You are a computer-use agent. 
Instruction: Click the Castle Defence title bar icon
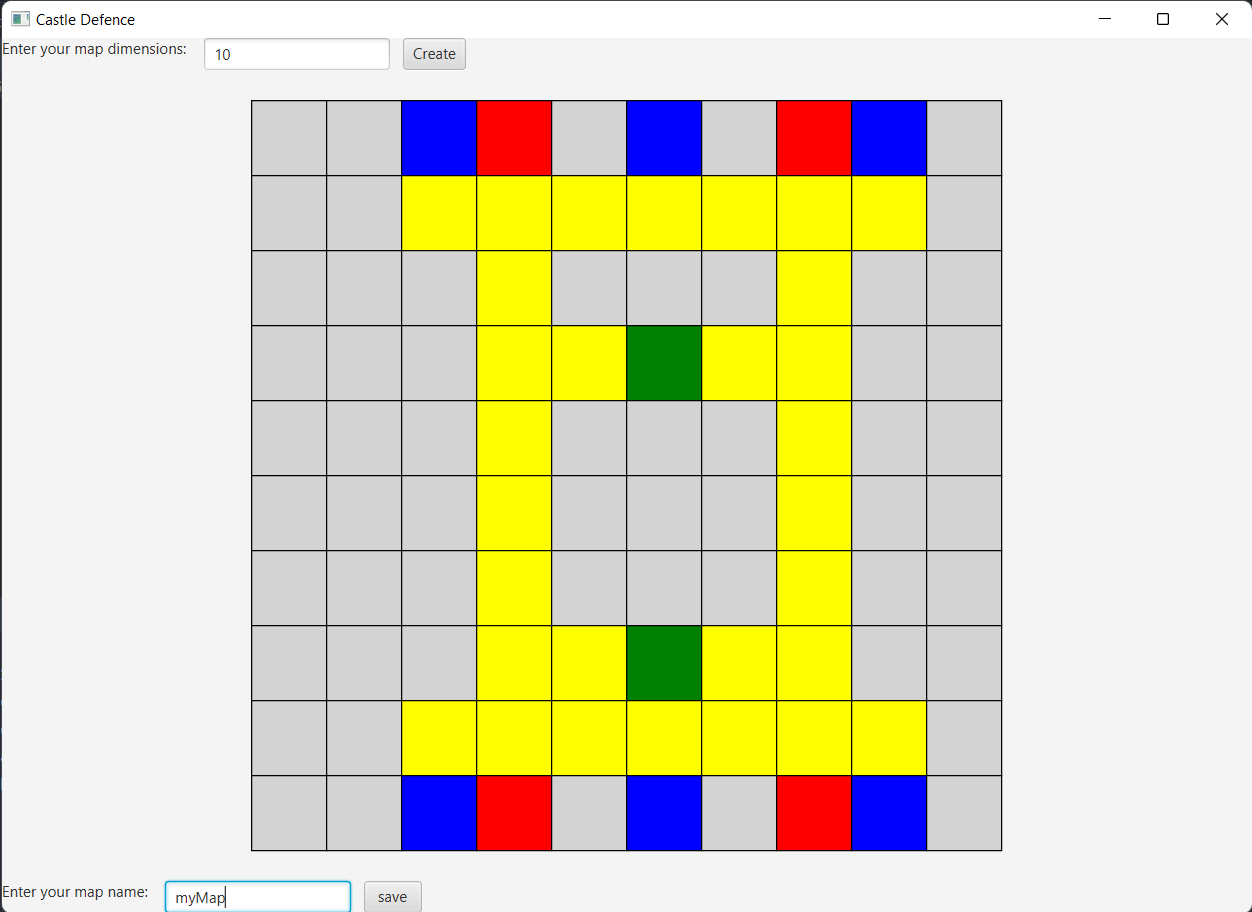click(21, 18)
